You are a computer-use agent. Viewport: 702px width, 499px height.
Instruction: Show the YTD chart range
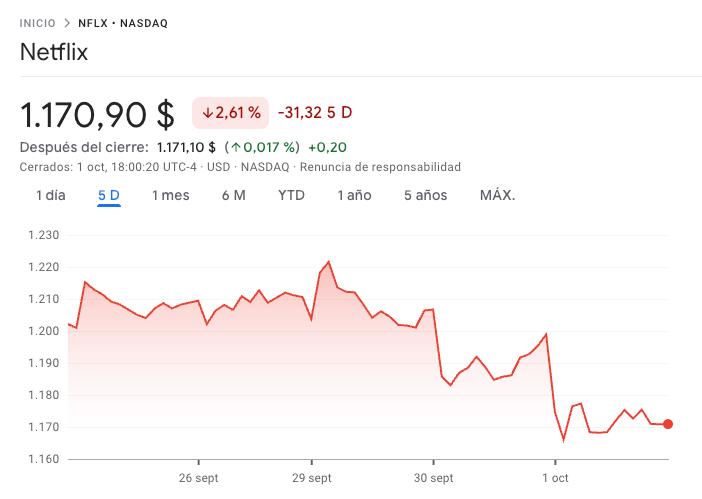pyautogui.click(x=291, y=195)
